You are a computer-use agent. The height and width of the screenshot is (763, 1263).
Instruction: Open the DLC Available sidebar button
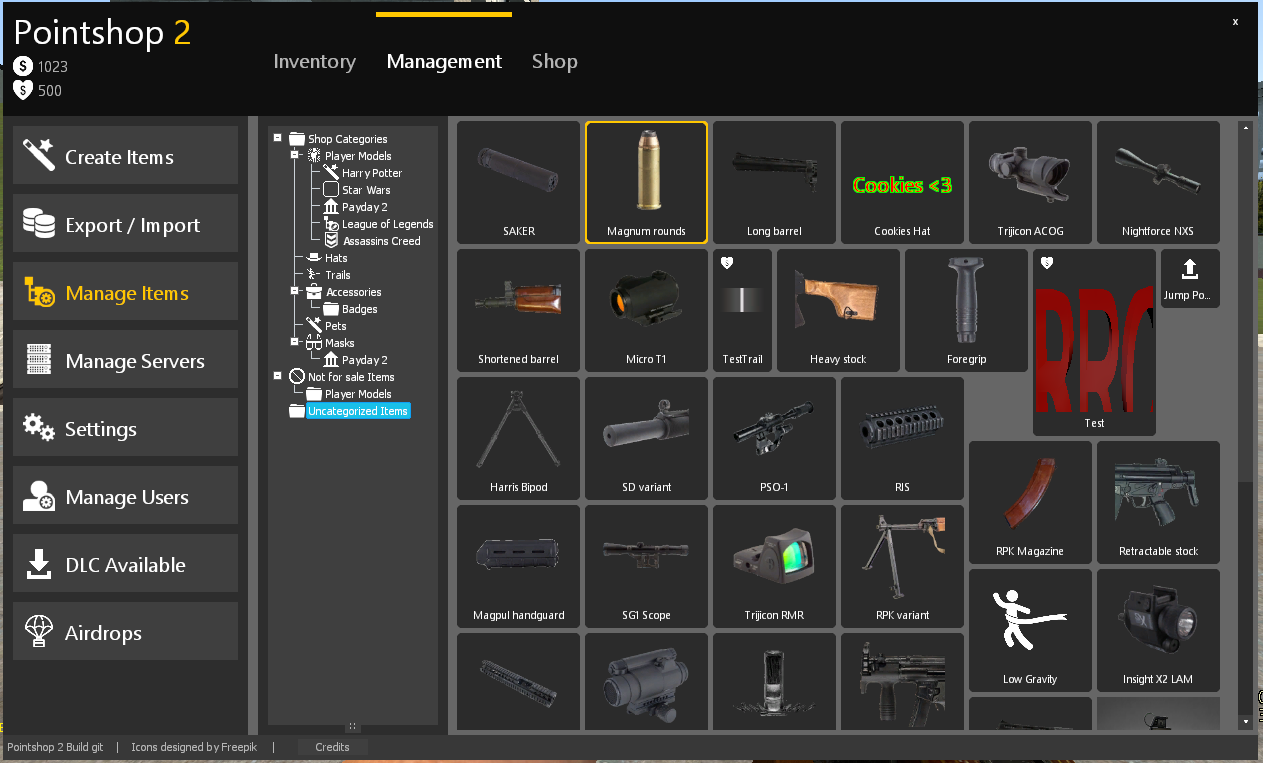coord(126,563)
